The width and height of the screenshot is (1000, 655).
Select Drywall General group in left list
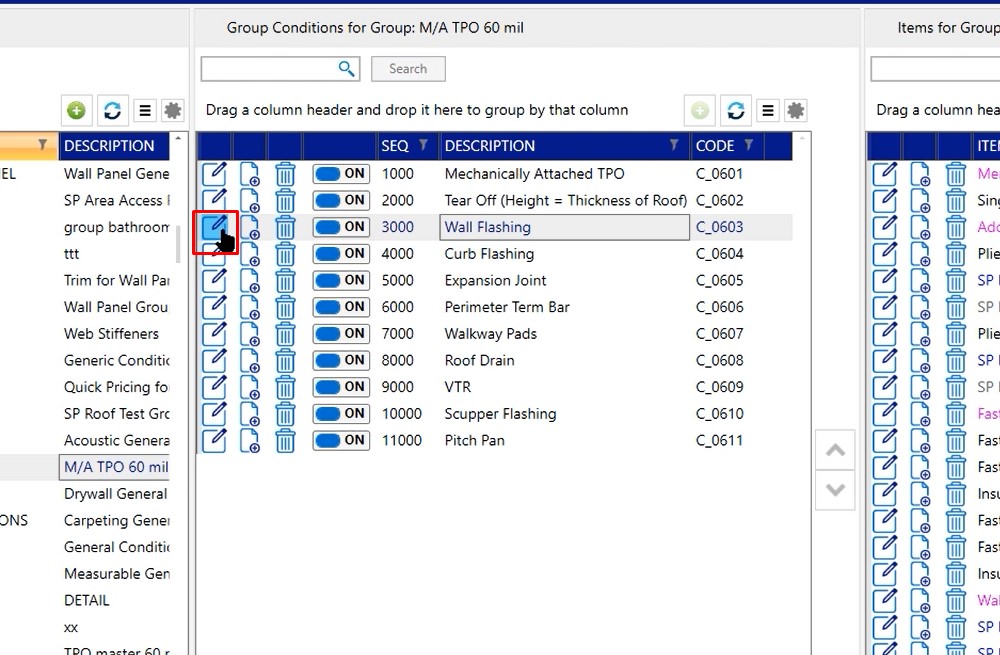coord(115,494)
